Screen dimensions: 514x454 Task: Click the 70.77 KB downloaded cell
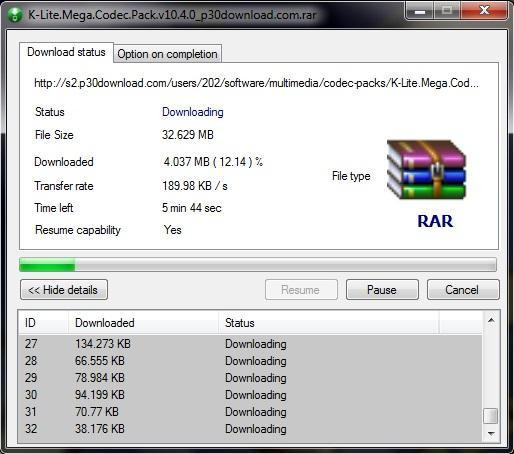[x=97, y=412]
